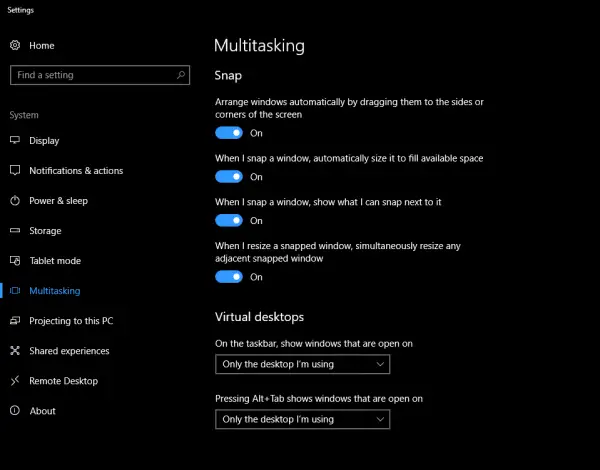Screen dimensions: 600x470
Task: Toggle simultaneous resize of adjacent snapped window
Action: click(229, 277)
